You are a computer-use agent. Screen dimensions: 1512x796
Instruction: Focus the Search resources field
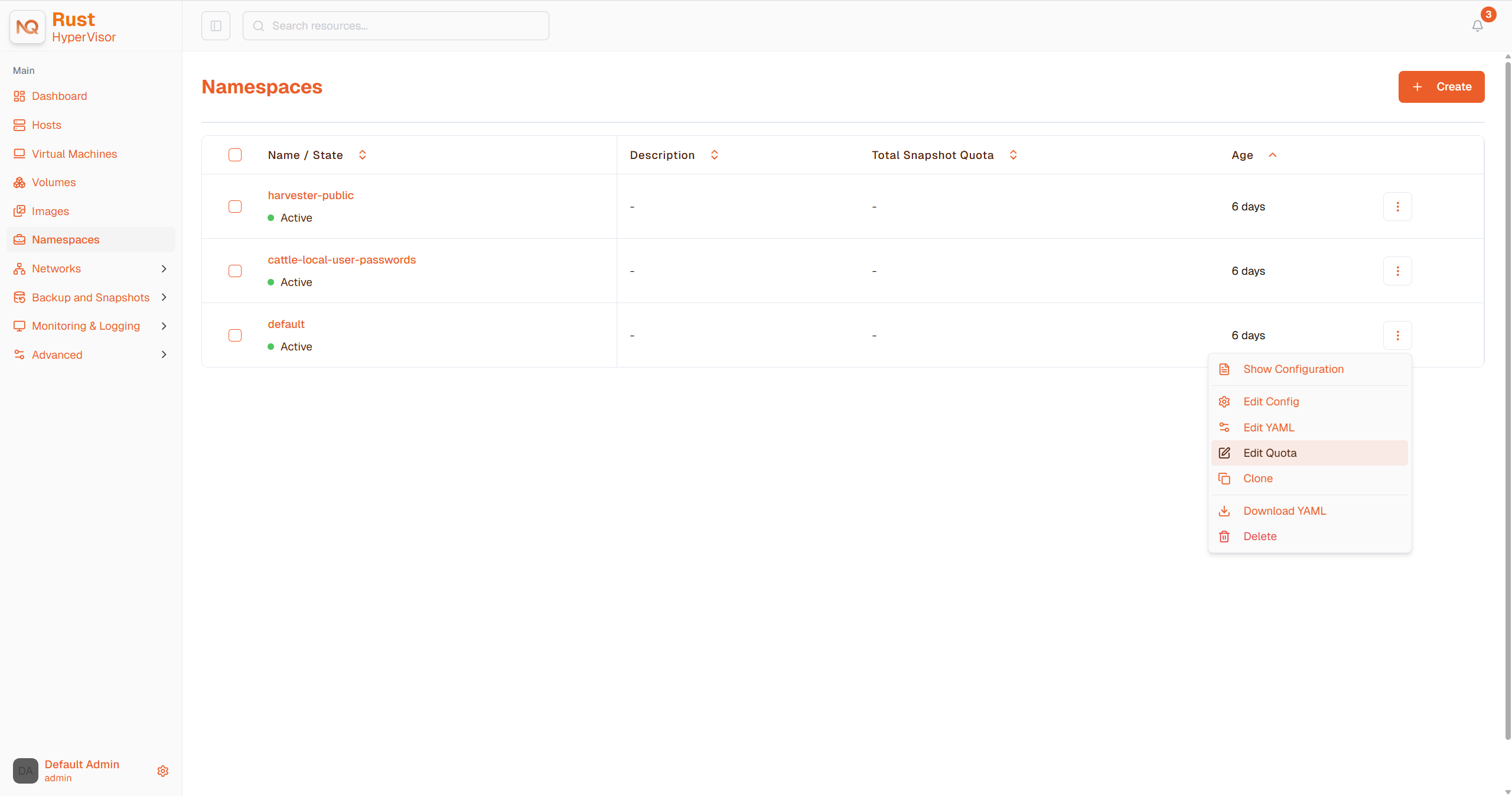coord(396,26)
